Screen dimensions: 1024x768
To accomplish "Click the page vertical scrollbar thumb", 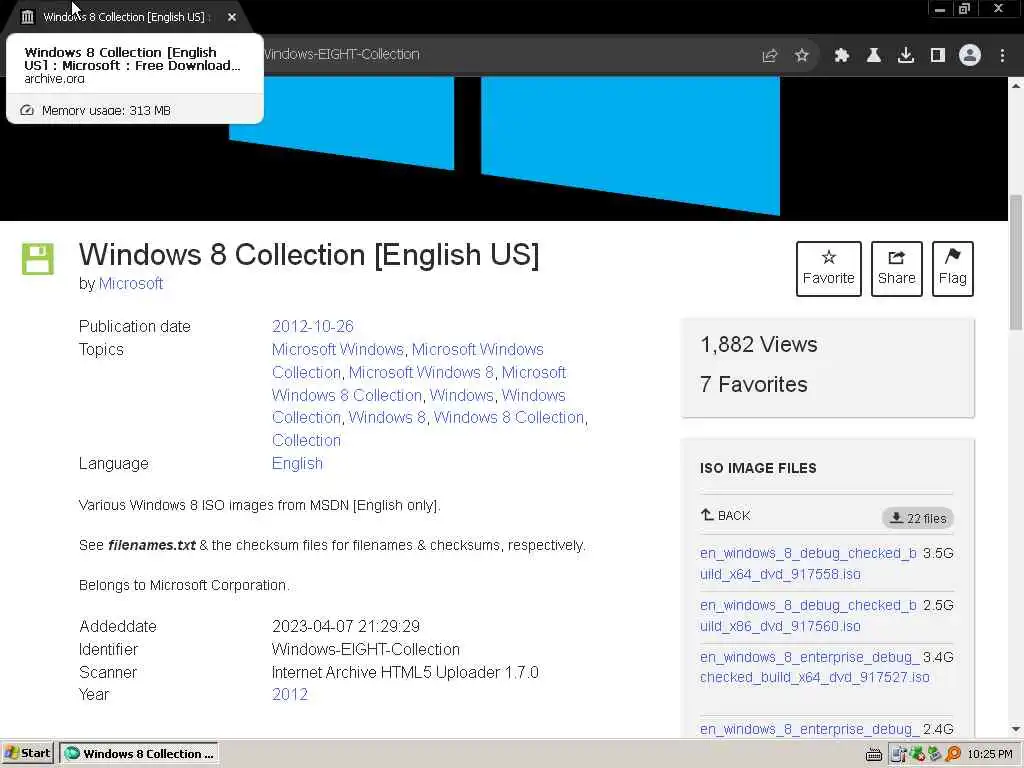I will (x=1016, y=261).
